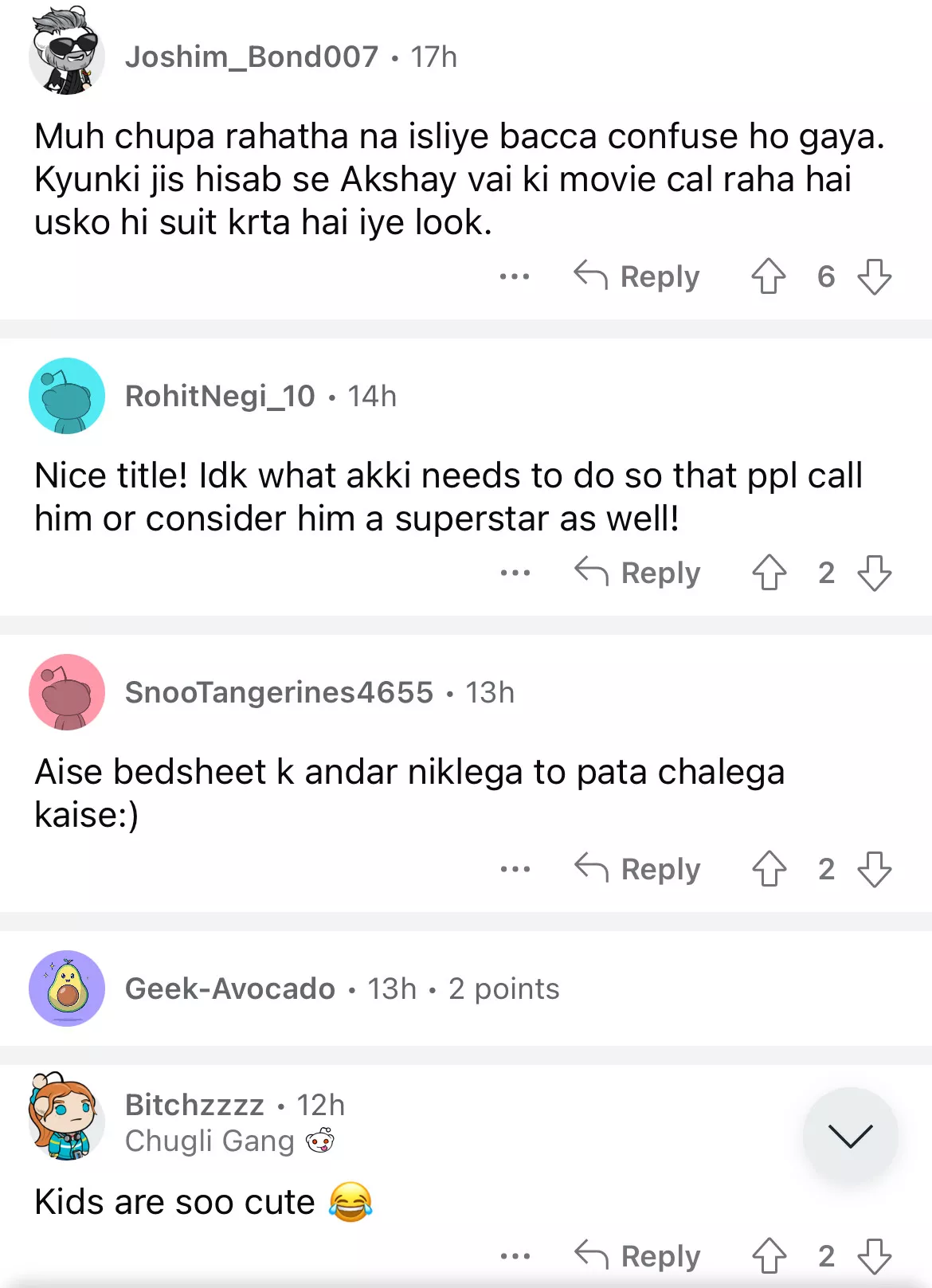Viewport: 932px width, 1288px height.
Task: Tap RohitNegi_10's teal avatar
Action: 67,396
